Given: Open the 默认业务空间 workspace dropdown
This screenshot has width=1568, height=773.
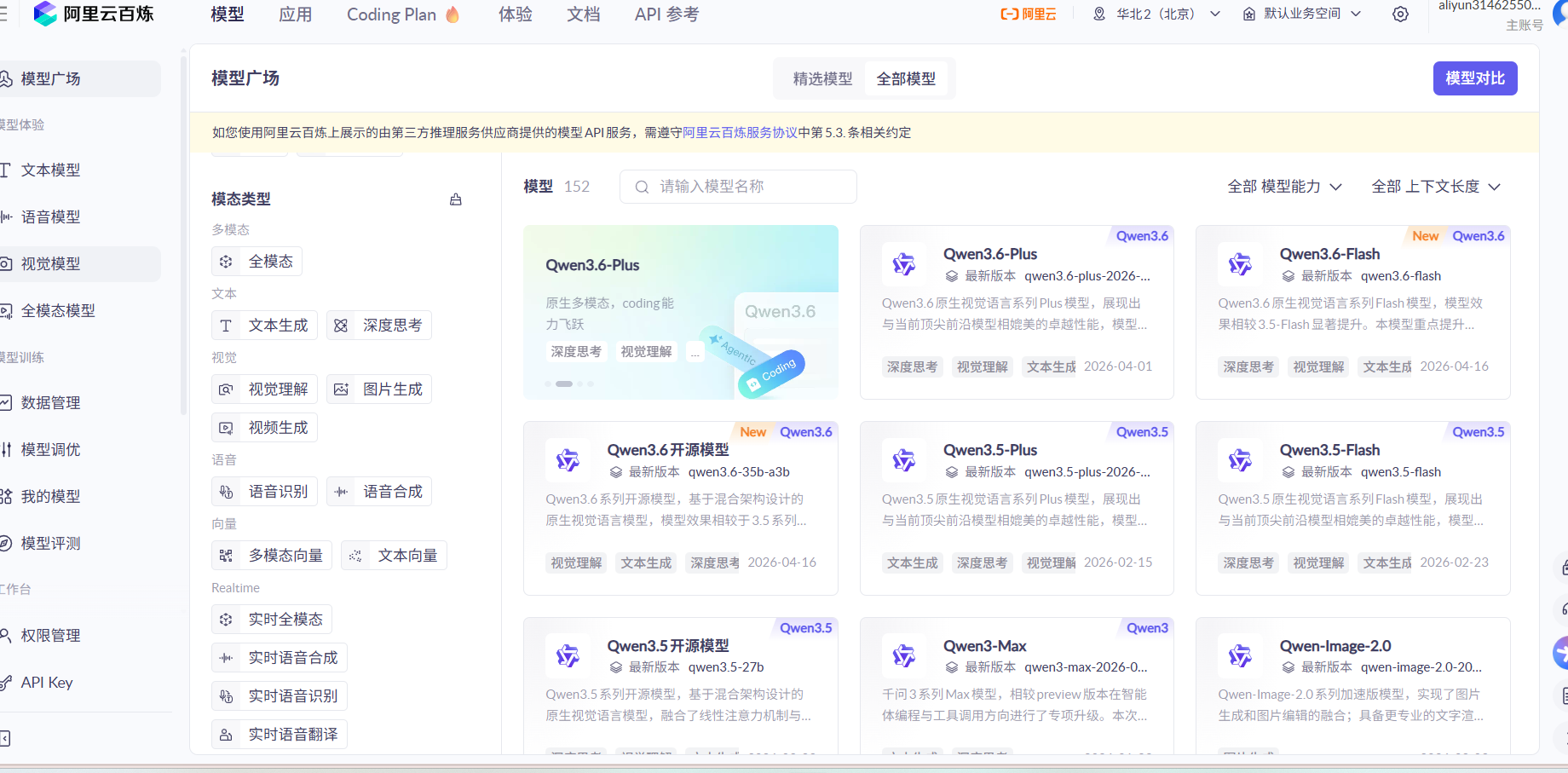Looking at the screenshot, I should 1302,14.
